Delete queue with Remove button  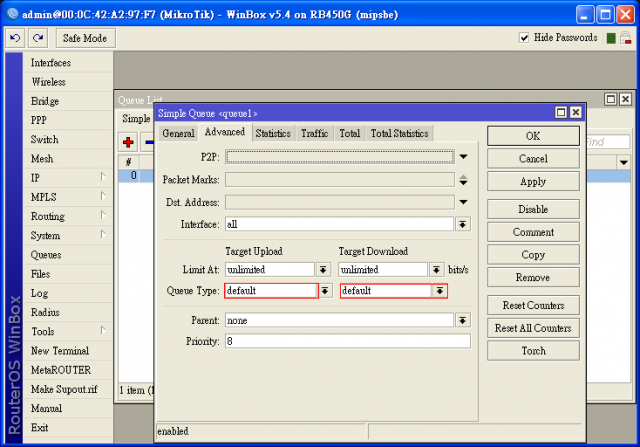pyautogui.click(x=533, y=278)
